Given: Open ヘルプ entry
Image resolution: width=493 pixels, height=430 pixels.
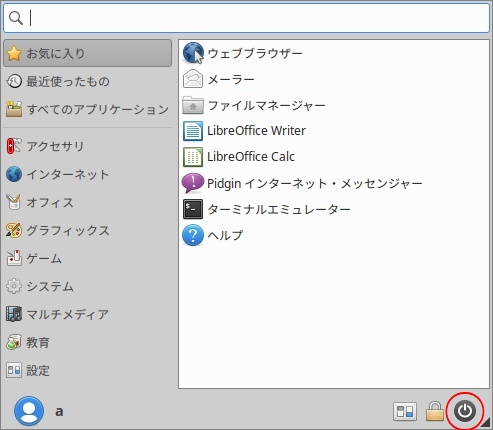Looking at the screenshot, I should [x=334, y=235].
